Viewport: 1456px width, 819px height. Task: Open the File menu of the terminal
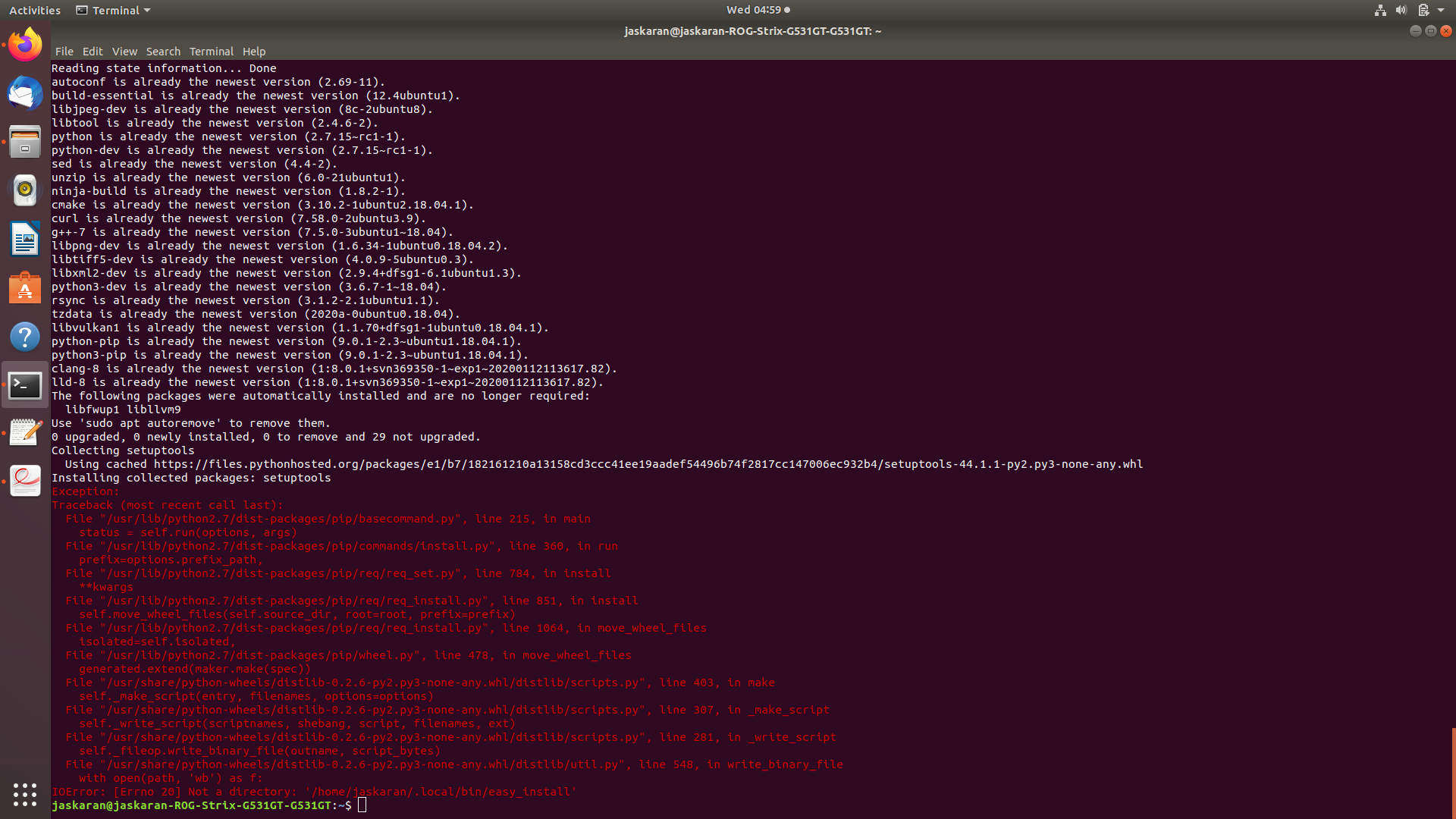64,51
